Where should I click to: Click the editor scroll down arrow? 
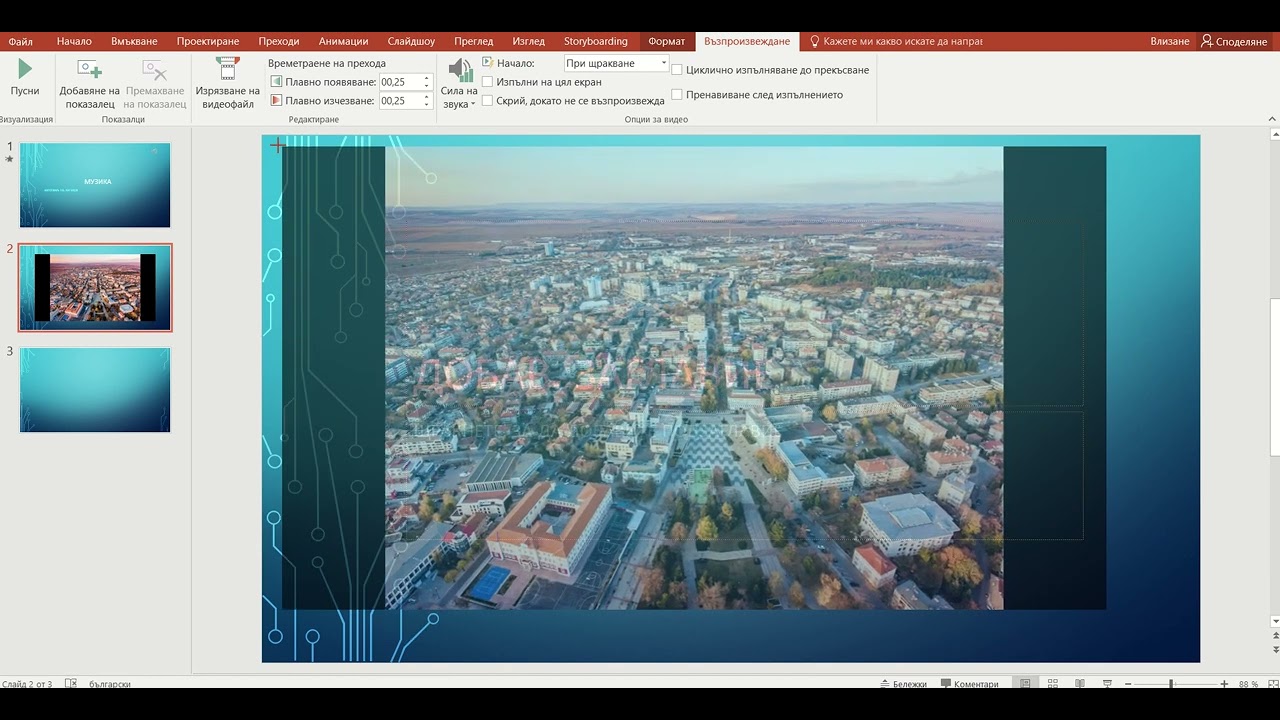coord(1275,621)
